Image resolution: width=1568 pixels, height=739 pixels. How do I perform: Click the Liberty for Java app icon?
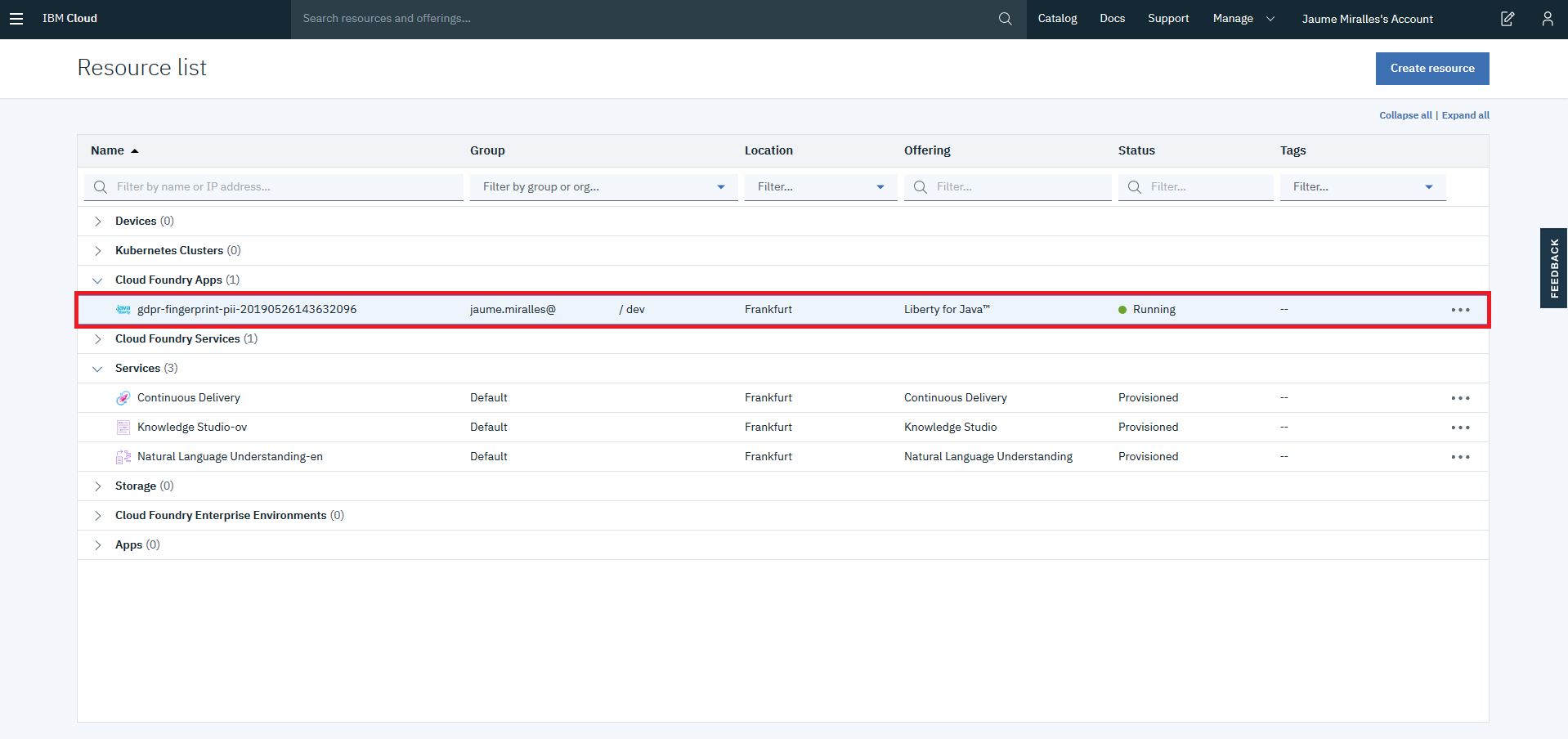(123, 309)
